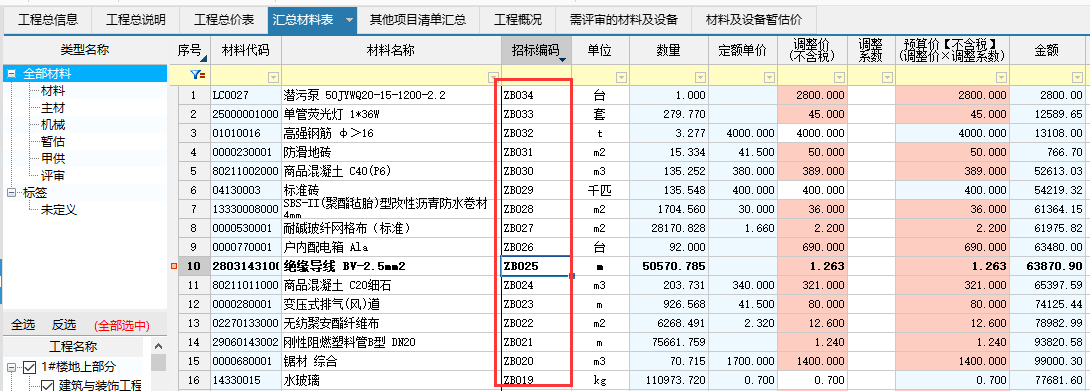
Task: Collapse the 标签 tree node
Action: (x=12, y=193)
